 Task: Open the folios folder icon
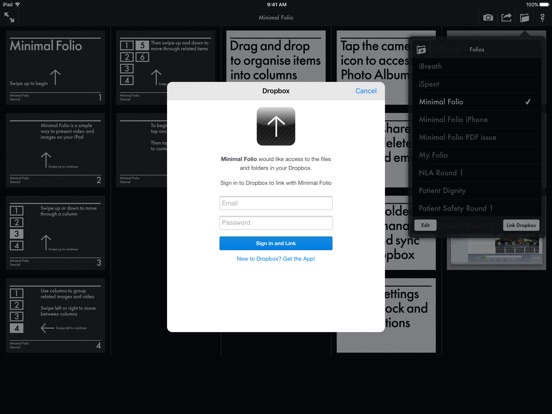[525, 18]
